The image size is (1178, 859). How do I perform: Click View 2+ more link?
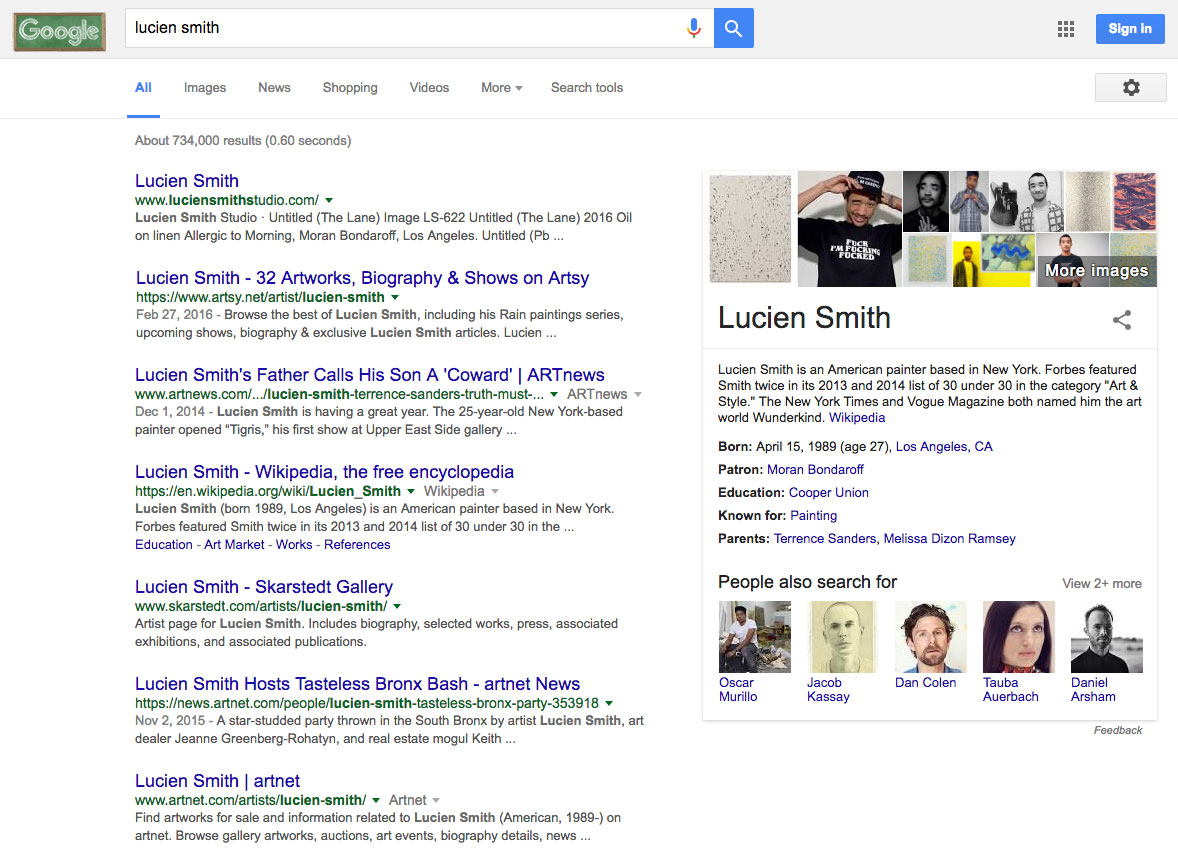(1102, 584)
